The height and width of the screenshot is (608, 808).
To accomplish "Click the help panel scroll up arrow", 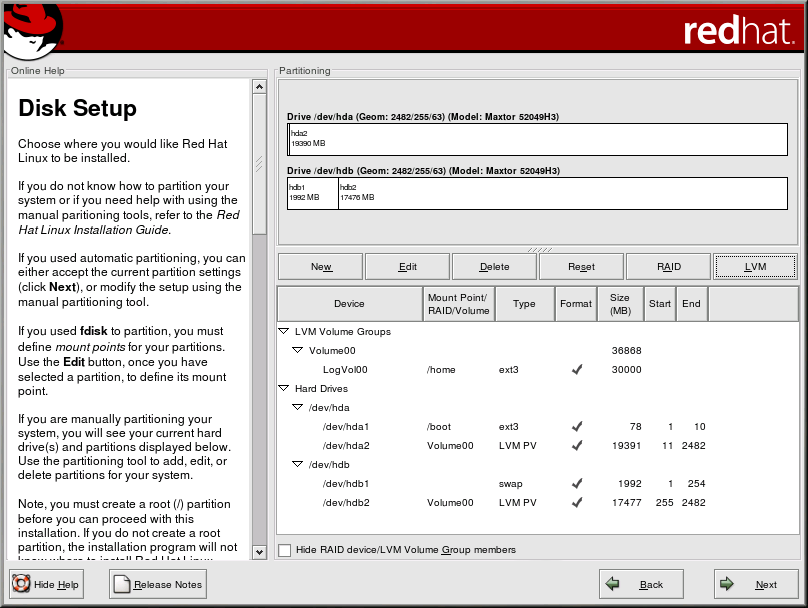I will [x=259, y=87].
